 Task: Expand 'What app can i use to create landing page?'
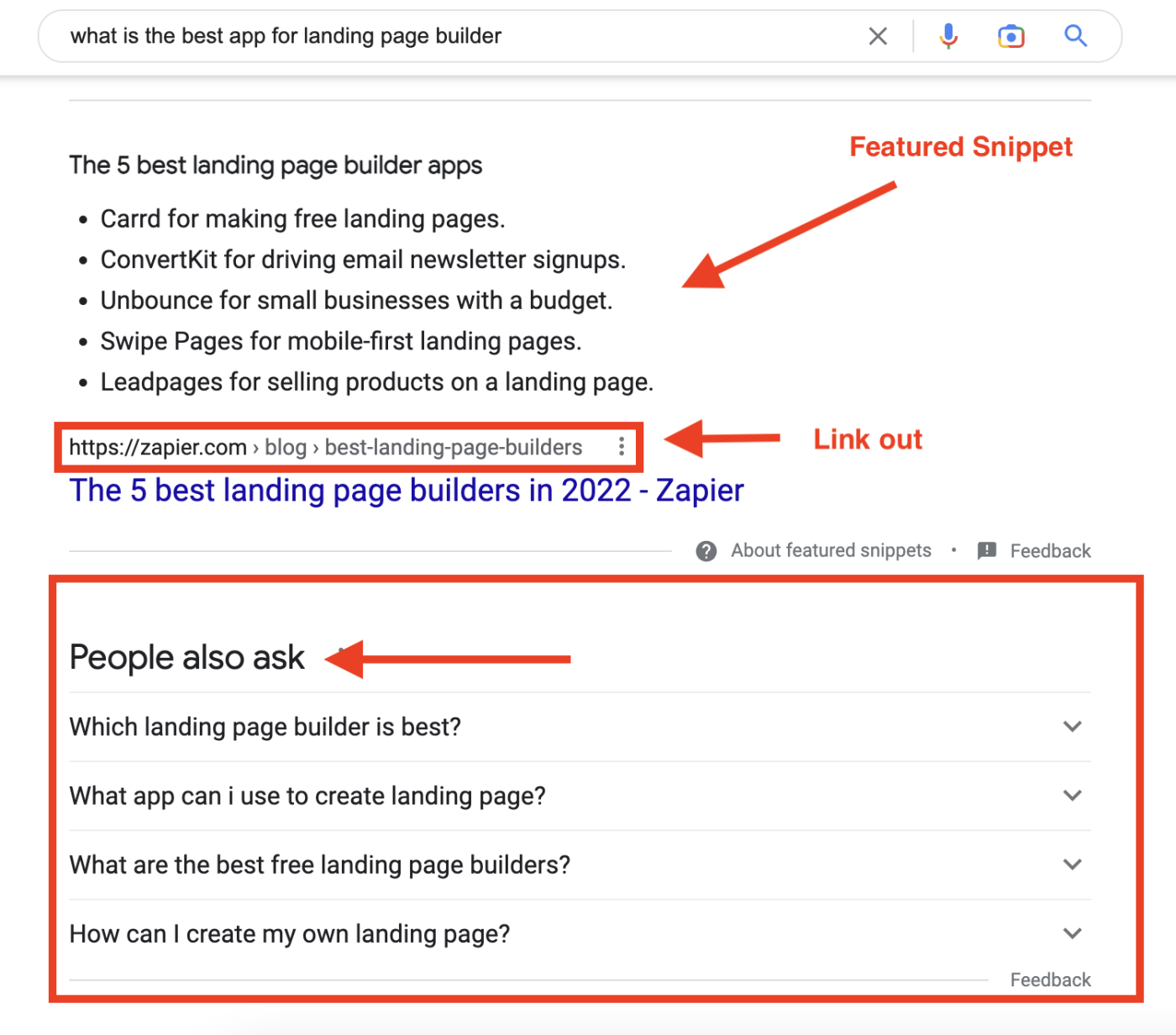(580, 796)
